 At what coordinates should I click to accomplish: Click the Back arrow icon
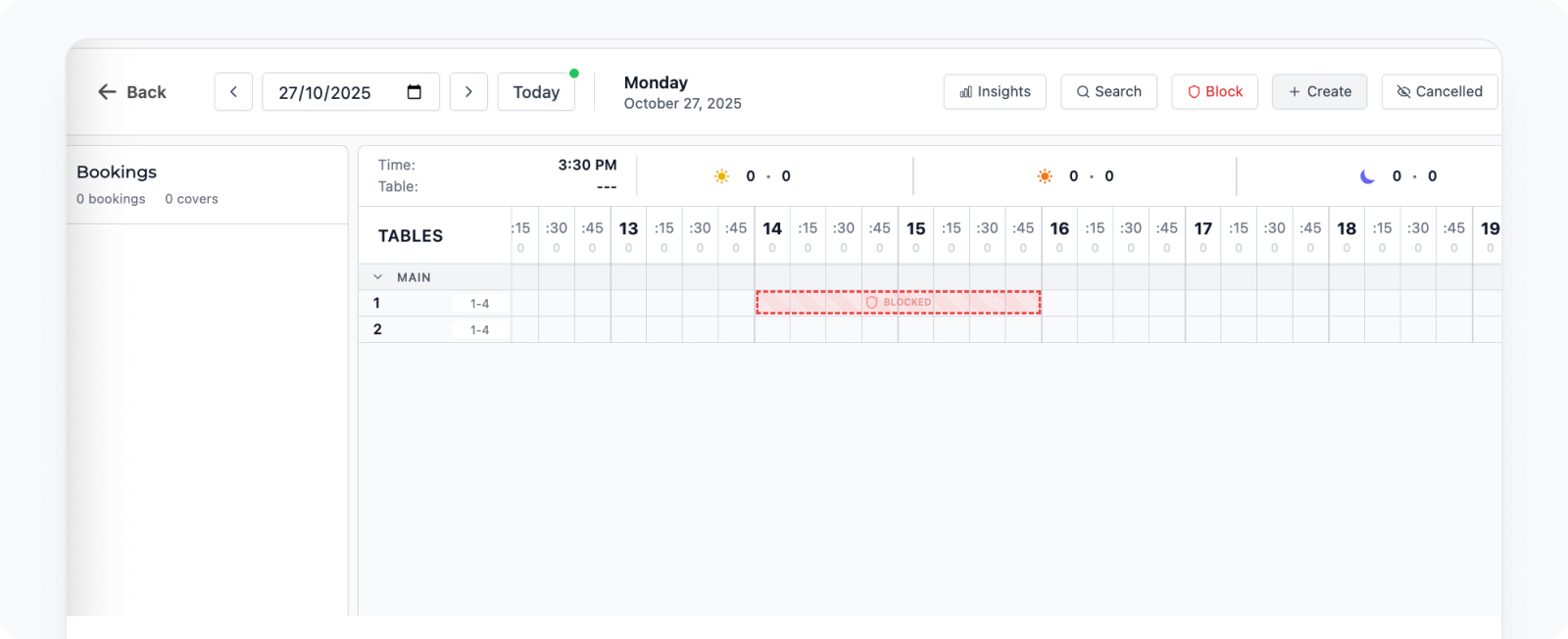click(107, 92)
